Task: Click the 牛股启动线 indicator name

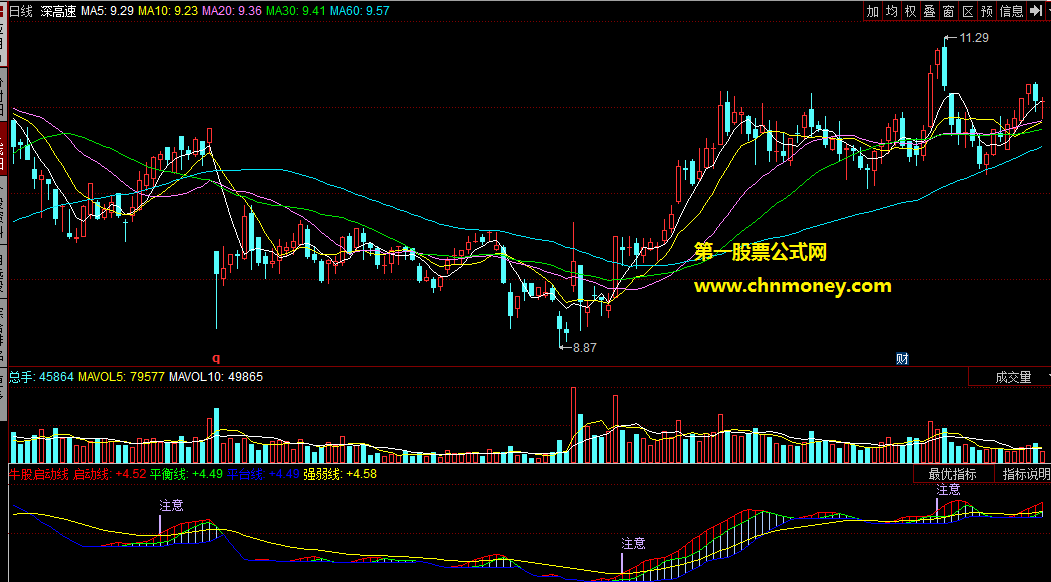Action: tap(39, 474)
